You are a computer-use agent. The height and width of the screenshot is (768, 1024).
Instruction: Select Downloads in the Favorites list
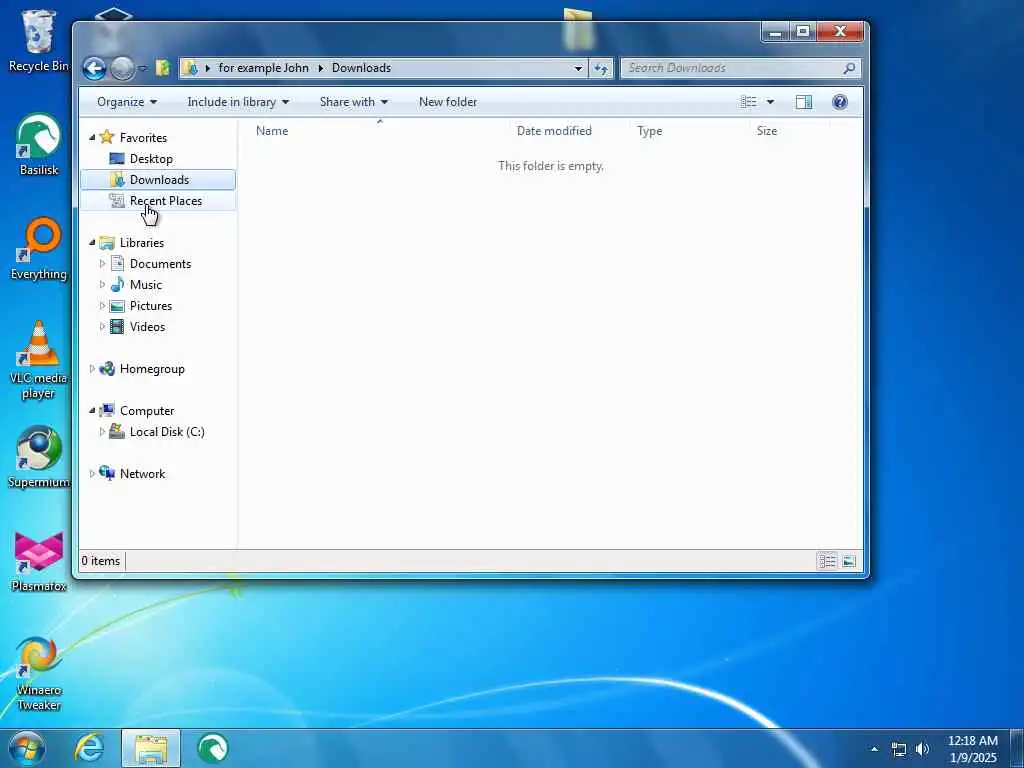[159, 180]
